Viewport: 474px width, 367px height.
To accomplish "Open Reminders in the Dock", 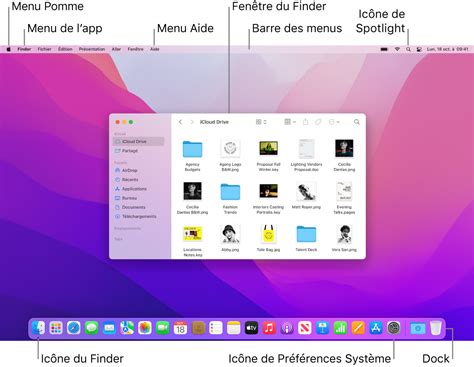I will (216, 328).
